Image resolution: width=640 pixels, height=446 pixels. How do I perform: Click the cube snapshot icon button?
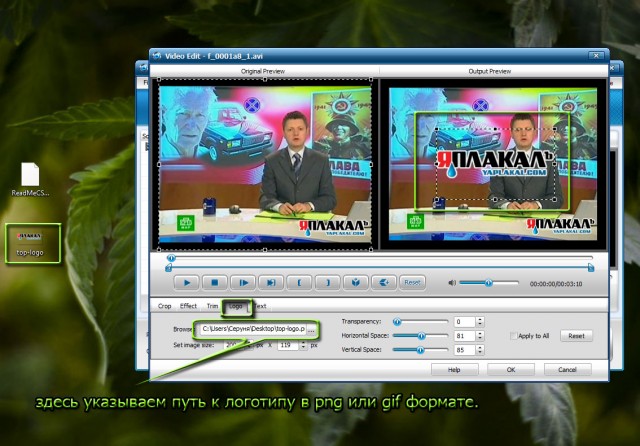tap(356, 282)
